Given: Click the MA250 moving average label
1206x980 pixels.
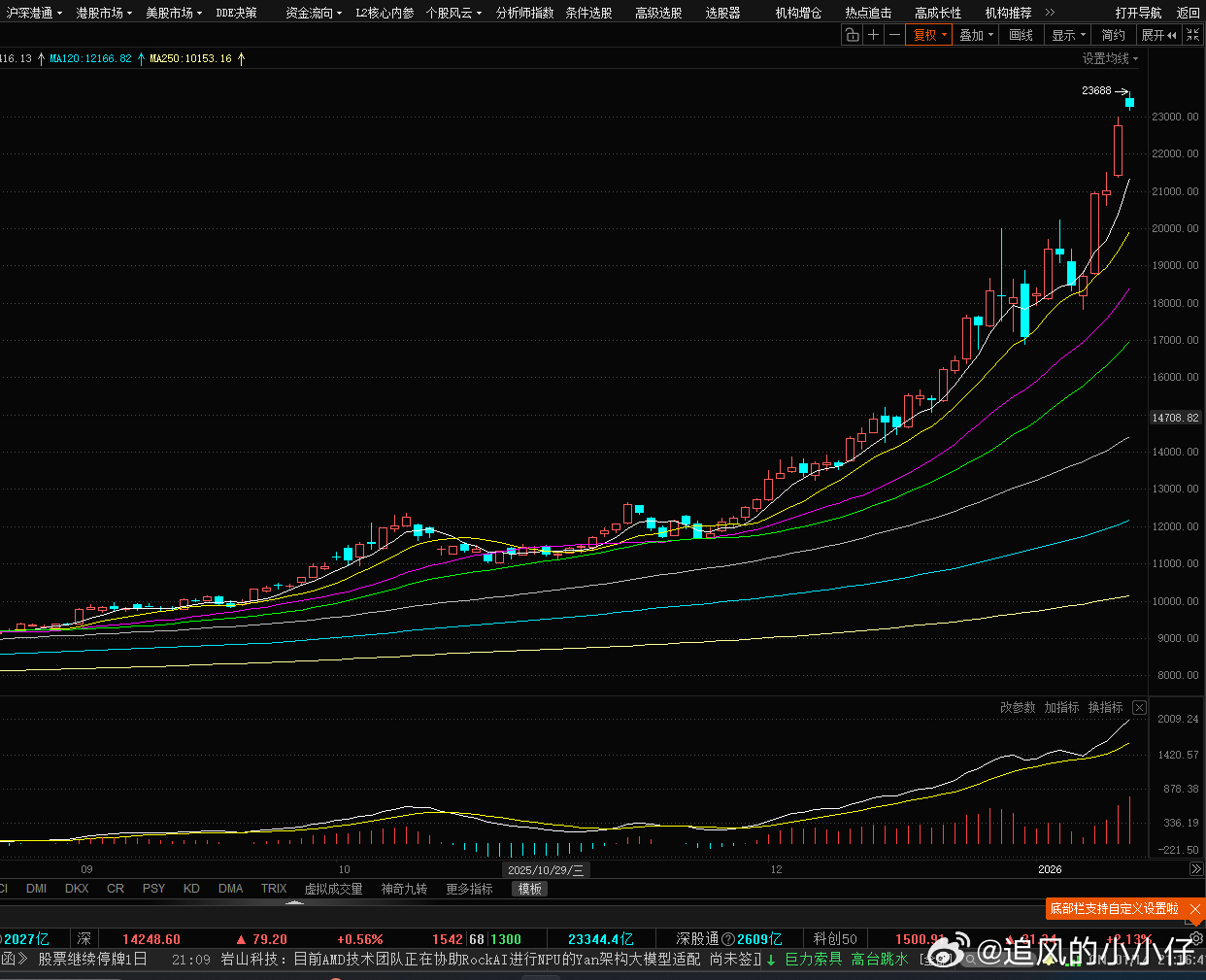Looking at the screenshot, I should [190, 58].
